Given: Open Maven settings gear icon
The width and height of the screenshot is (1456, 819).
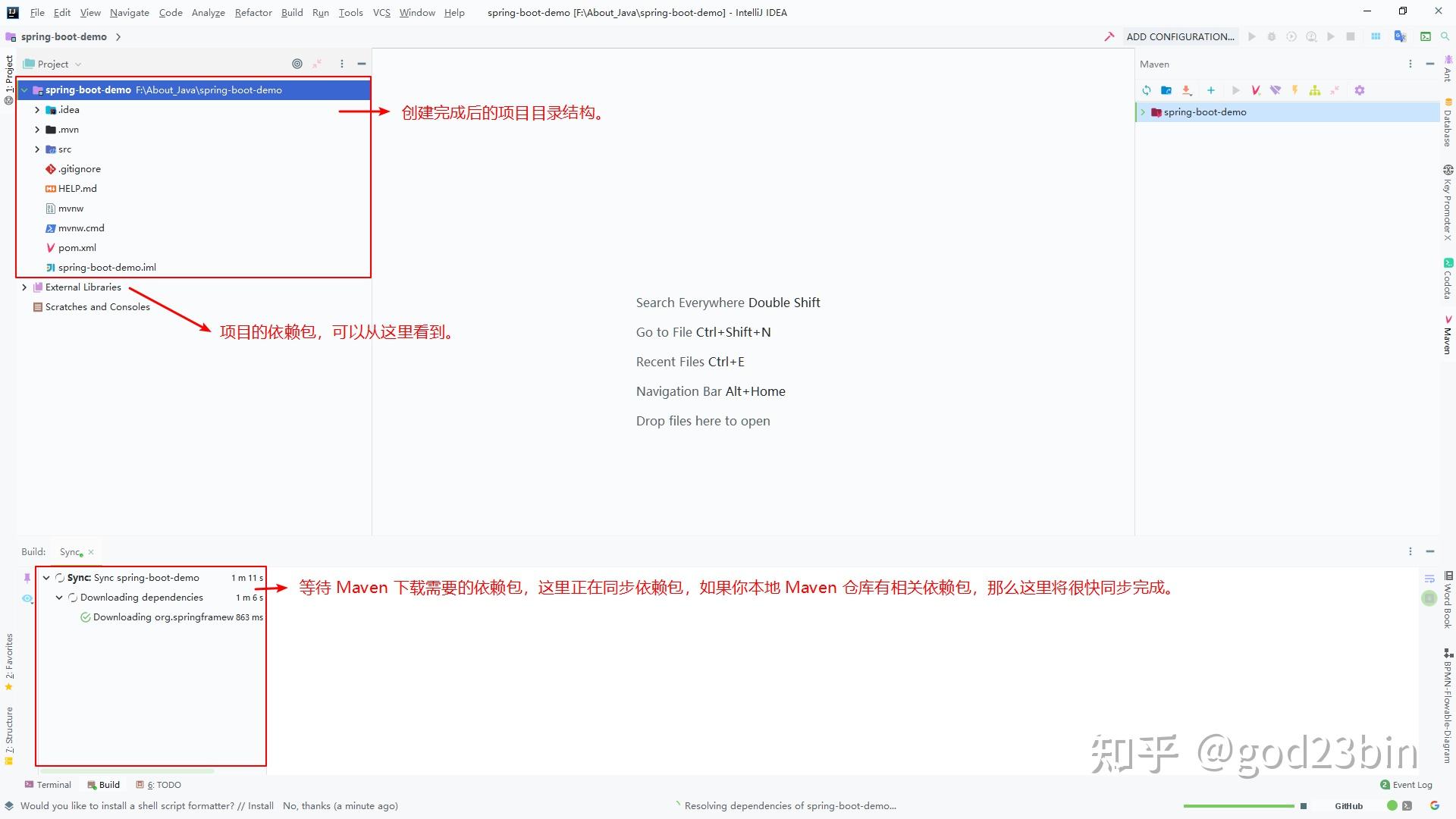Looking at the screenshot, I should [x=1360, y=90].
